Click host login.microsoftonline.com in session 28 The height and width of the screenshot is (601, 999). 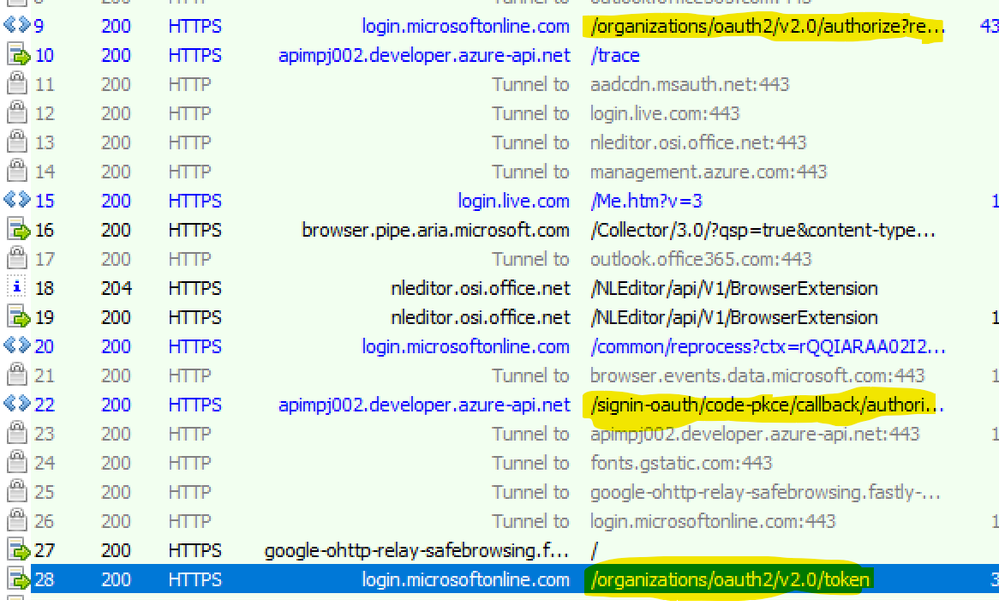pos(466,580)
